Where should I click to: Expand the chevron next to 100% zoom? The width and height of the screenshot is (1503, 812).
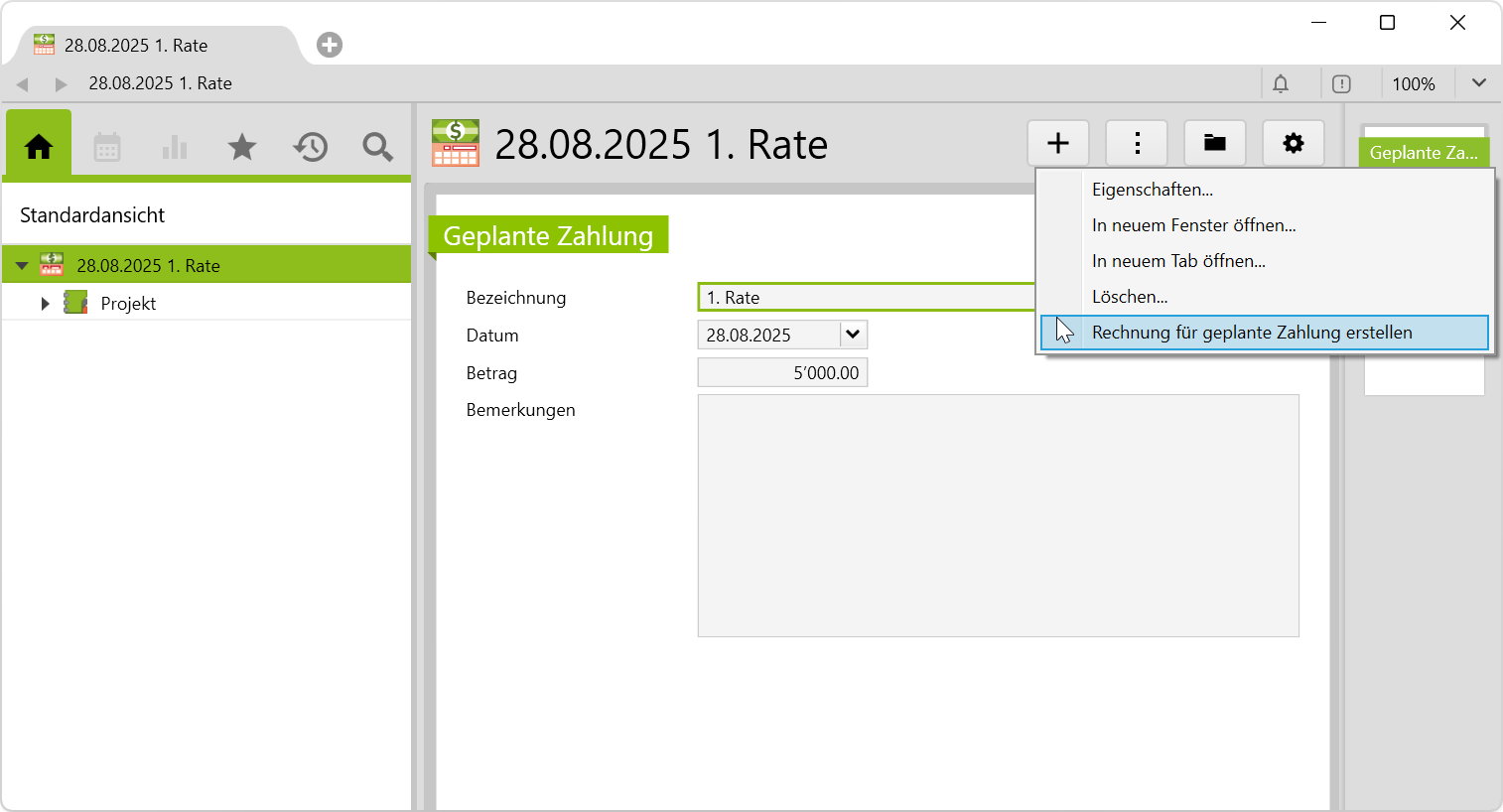1478,83
